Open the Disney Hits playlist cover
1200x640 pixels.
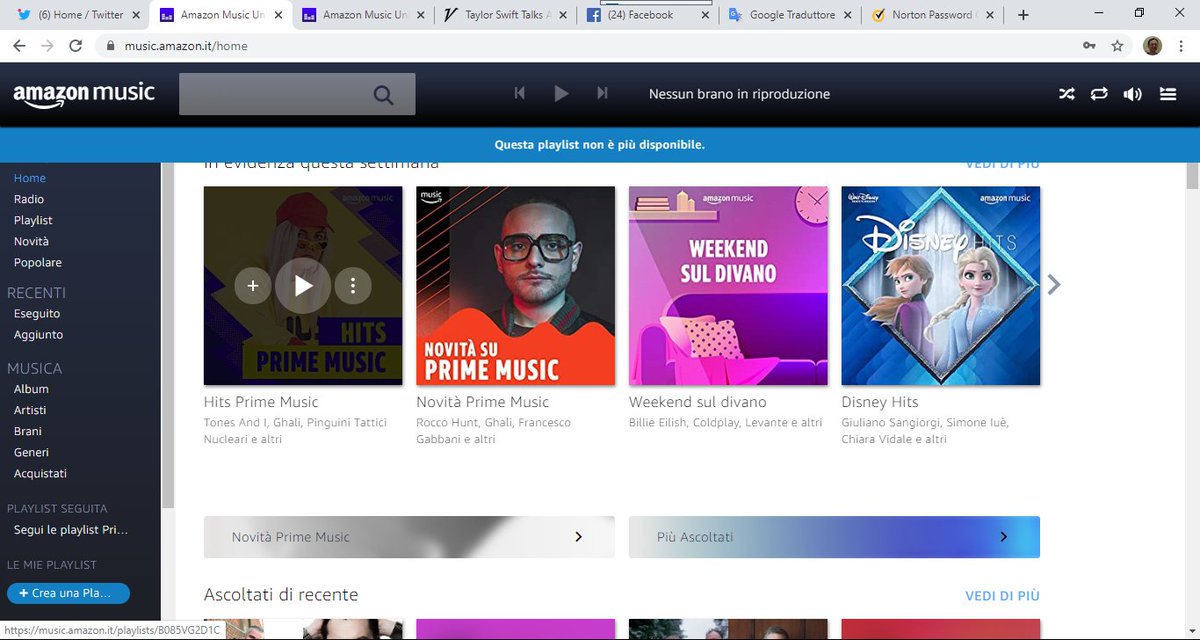point(941,286)
